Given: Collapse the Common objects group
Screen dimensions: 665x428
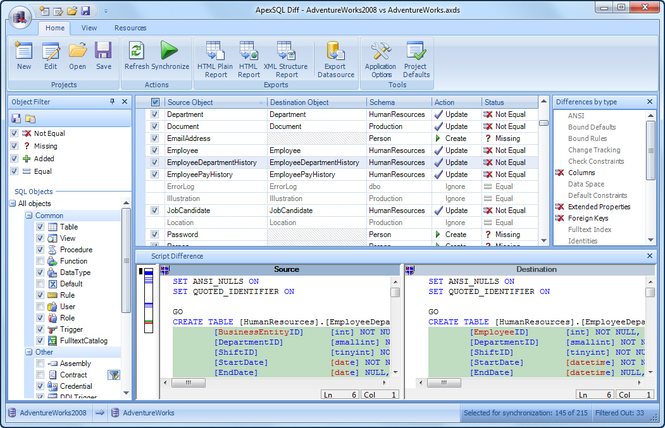Looking at the screenshot, I should click(29, 215).
